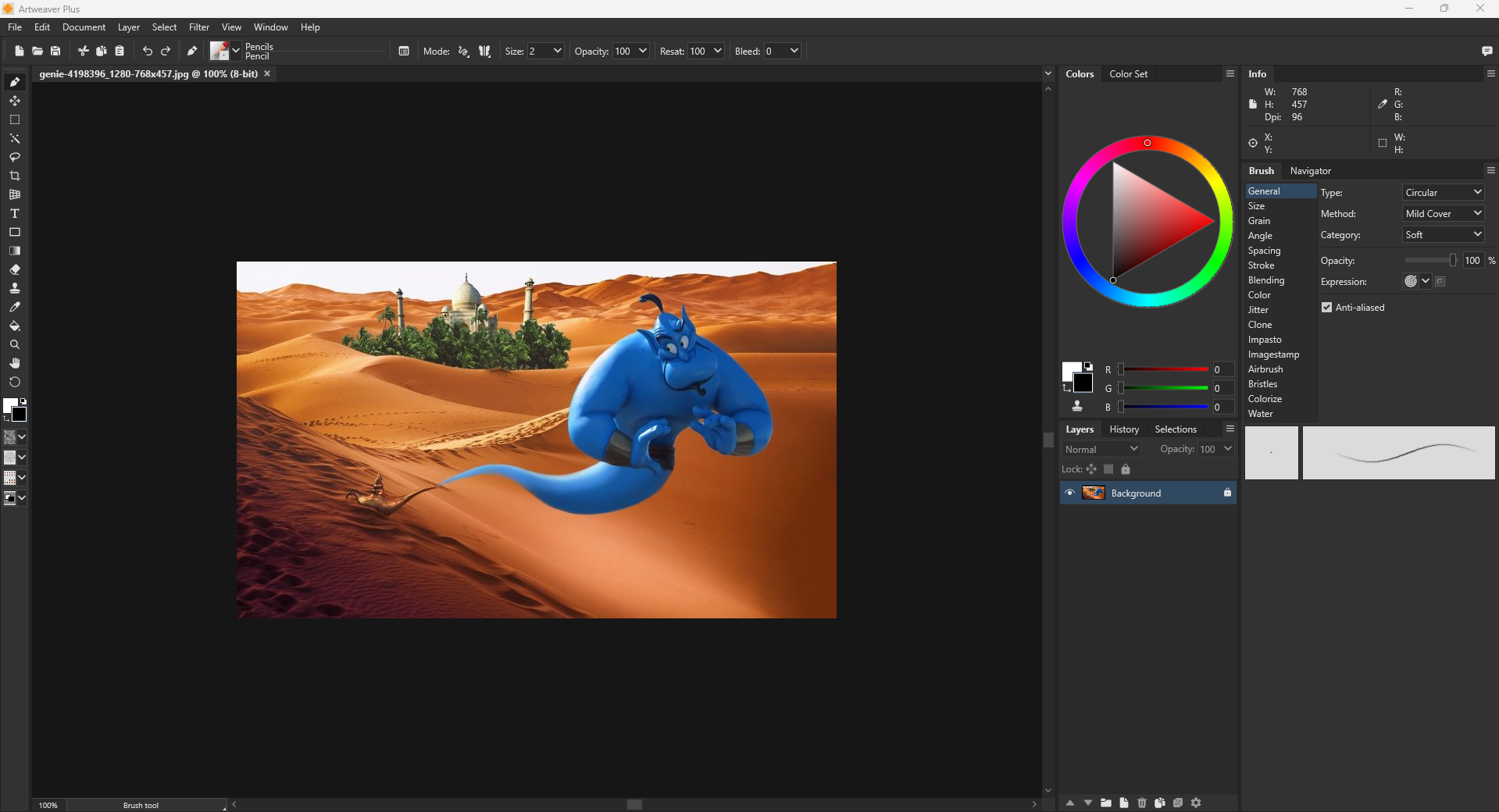1499x812 pixels.
Task: Activate the Hand pan tool
Action: (x=15, y=363)
